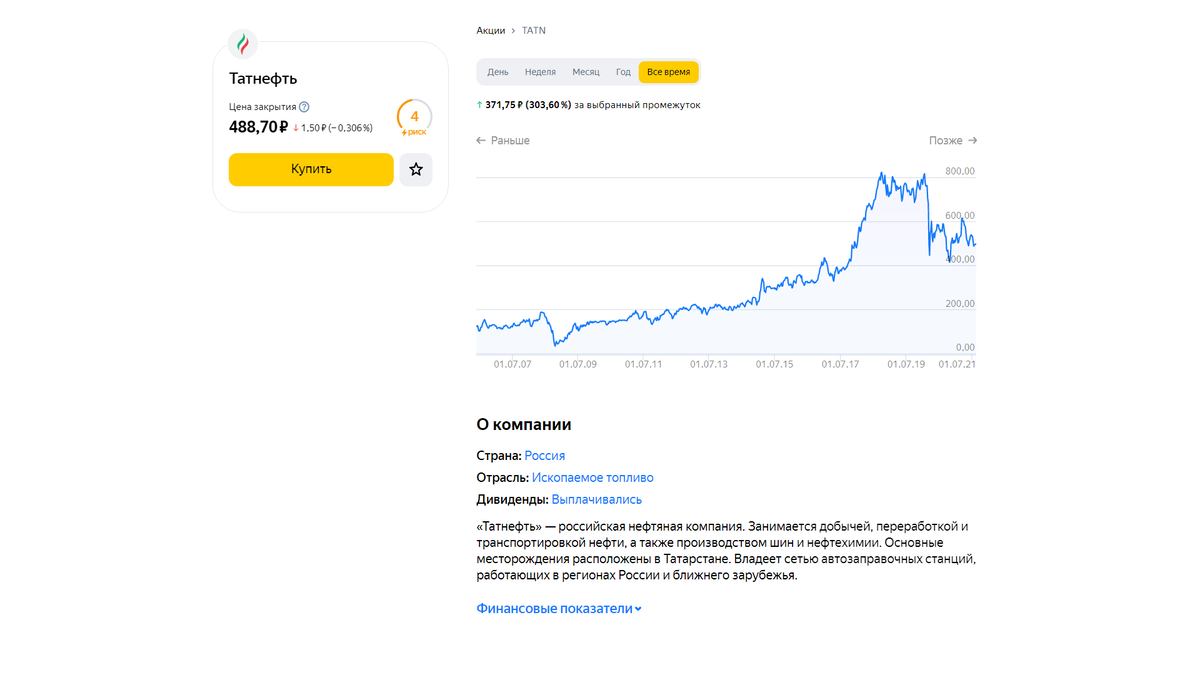
Task: Click the 01.07.15 date axis label
Action: (774, 364)
